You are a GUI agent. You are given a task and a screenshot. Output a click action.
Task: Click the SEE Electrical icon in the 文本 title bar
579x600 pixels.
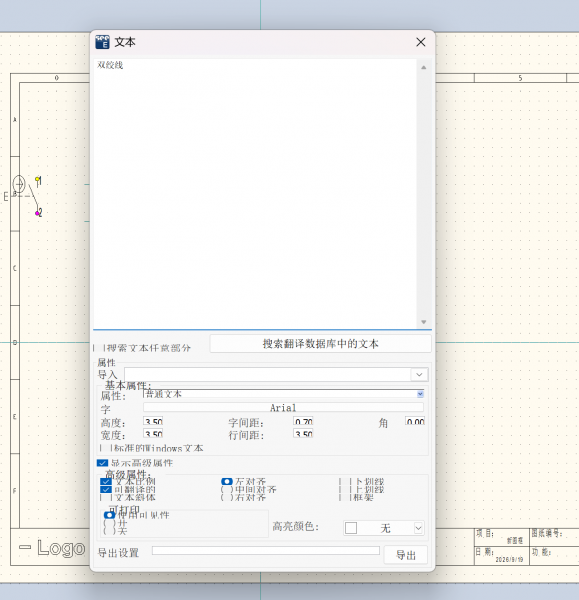click(x=103, y=42)
